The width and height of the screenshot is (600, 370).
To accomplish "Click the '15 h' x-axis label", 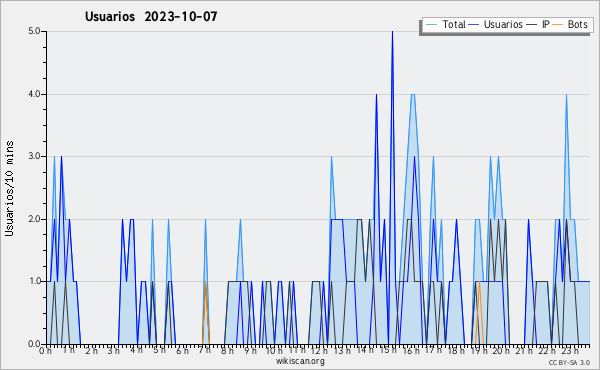I will [388, 350].
